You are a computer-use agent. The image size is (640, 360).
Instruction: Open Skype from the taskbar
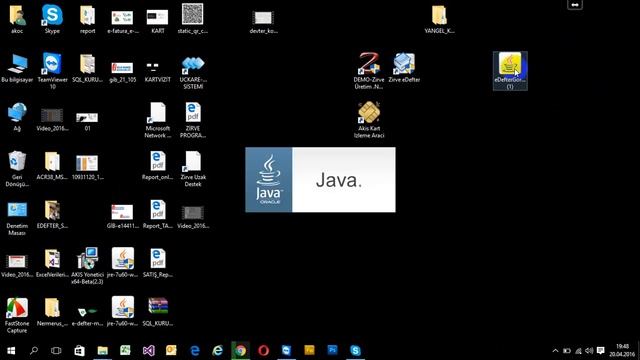pos(356,350)
